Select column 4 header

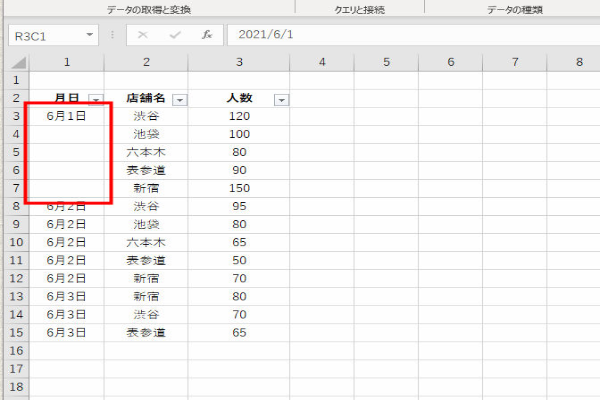point(322,62)
